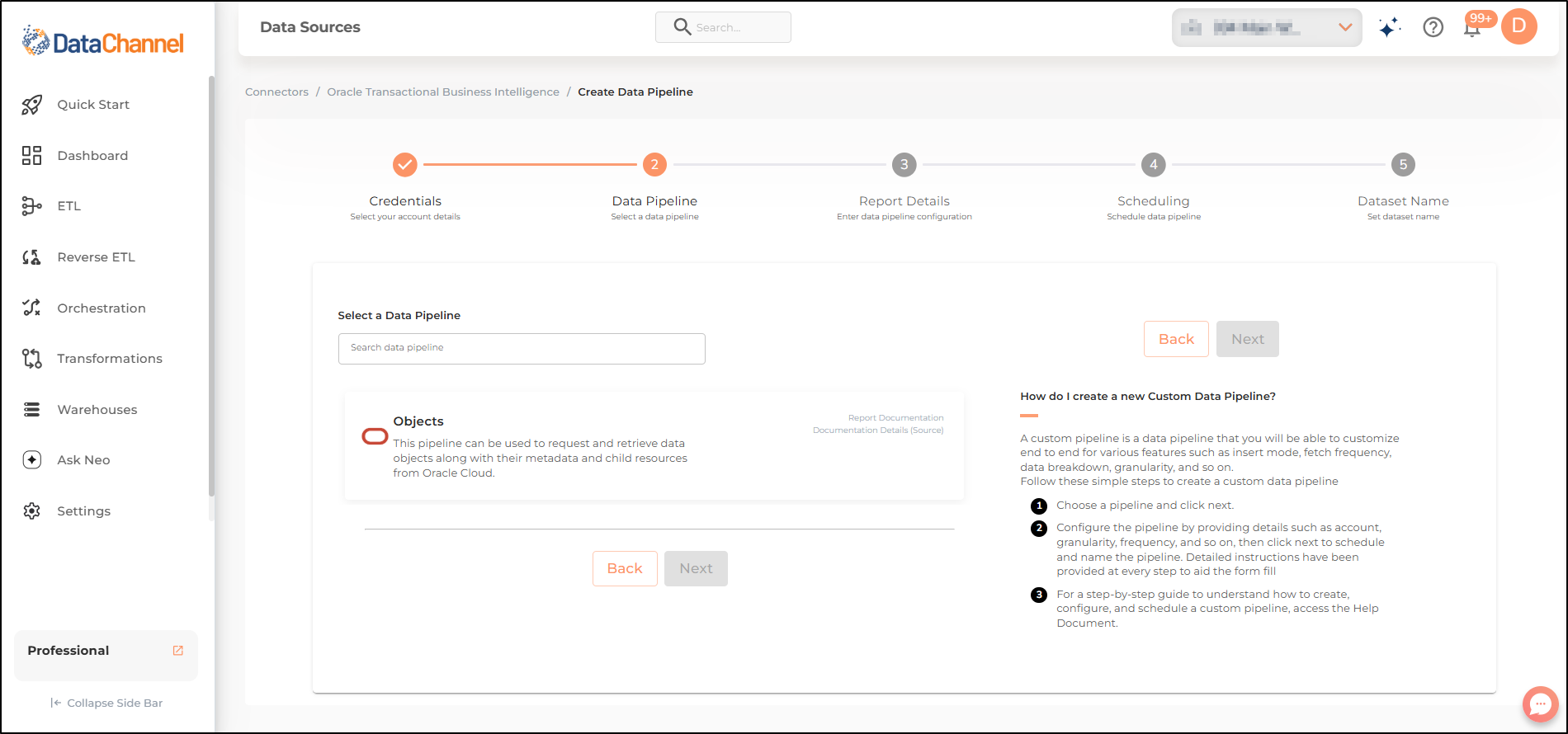Collapse Side Bar
Viewport: 1568px width, 734px height.
point(106,703)
